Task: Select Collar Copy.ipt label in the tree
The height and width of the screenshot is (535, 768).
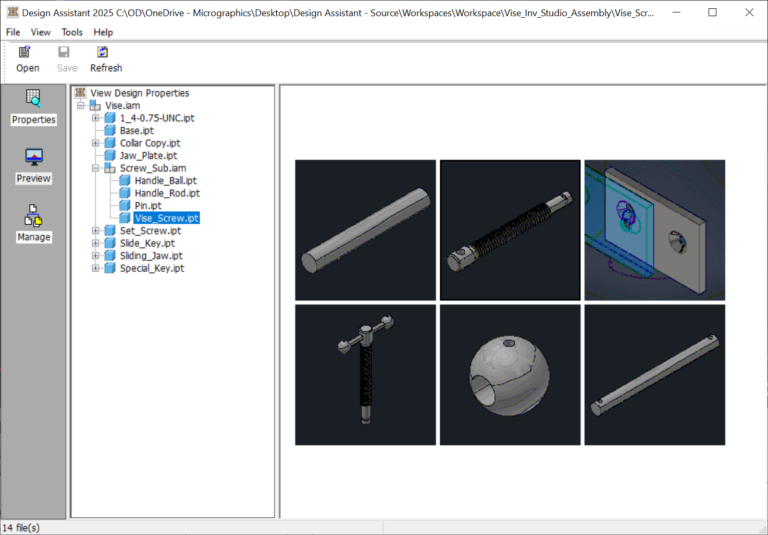Action: coord(150,143)
